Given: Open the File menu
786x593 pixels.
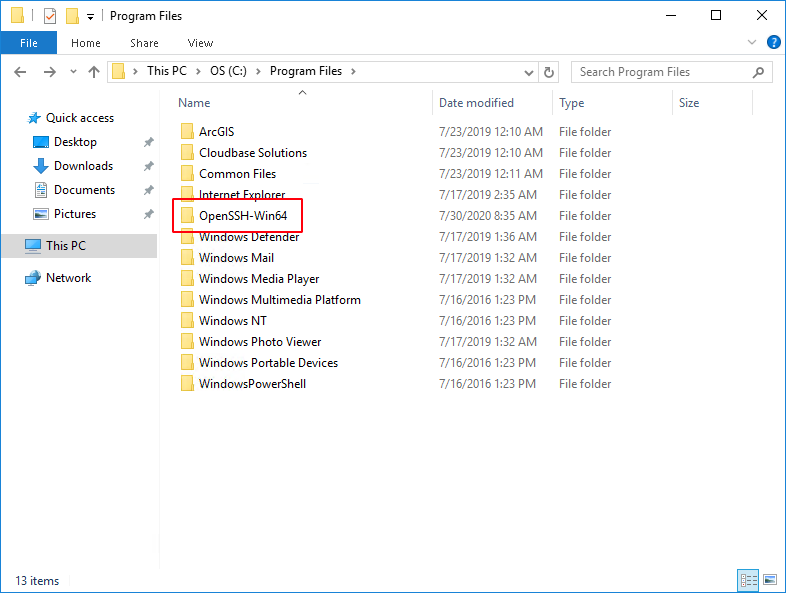Looking at the screenshot, I should click(28, 43).
